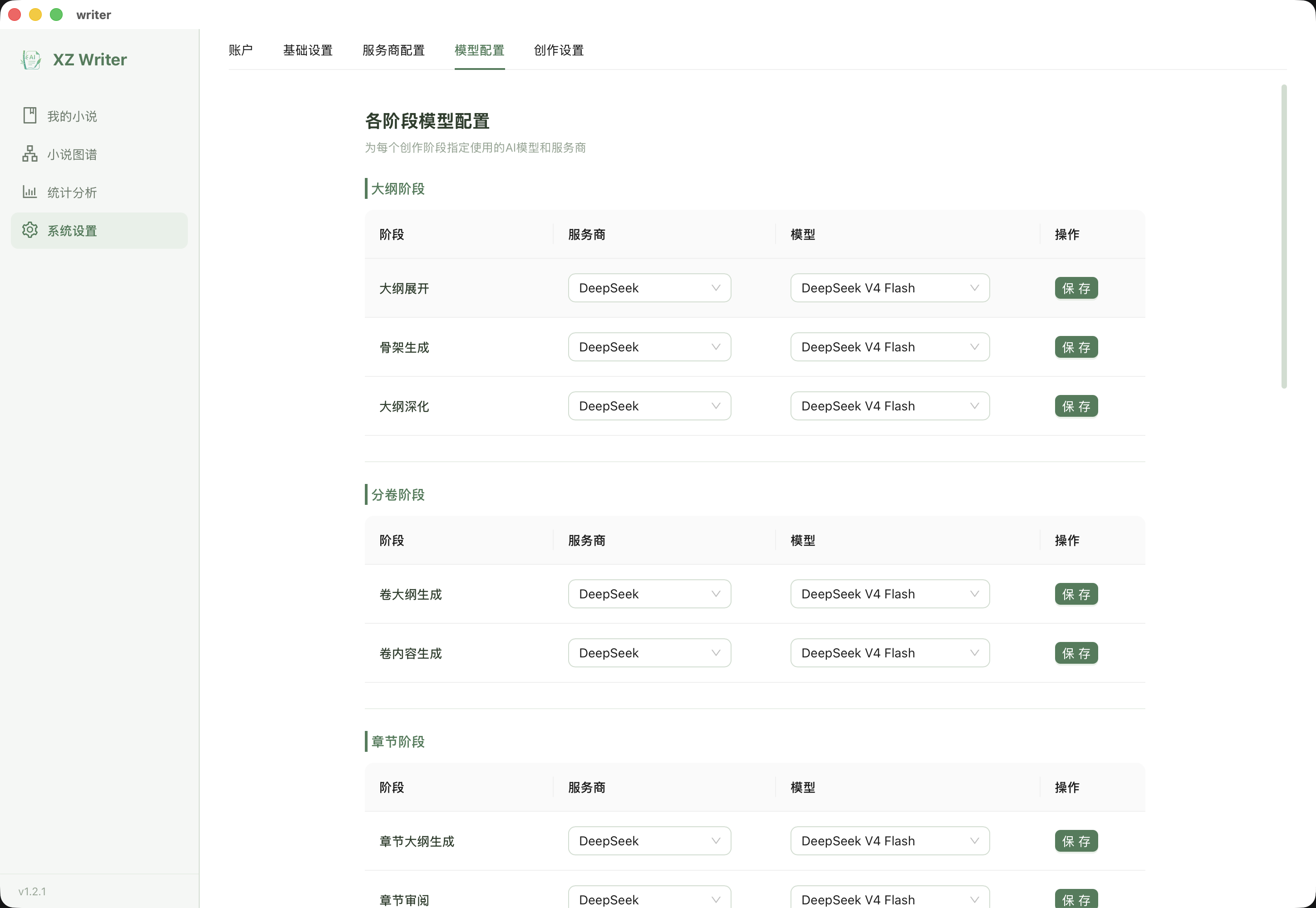
Task: Select the 模型配置 tab
Action: (479, 50)
